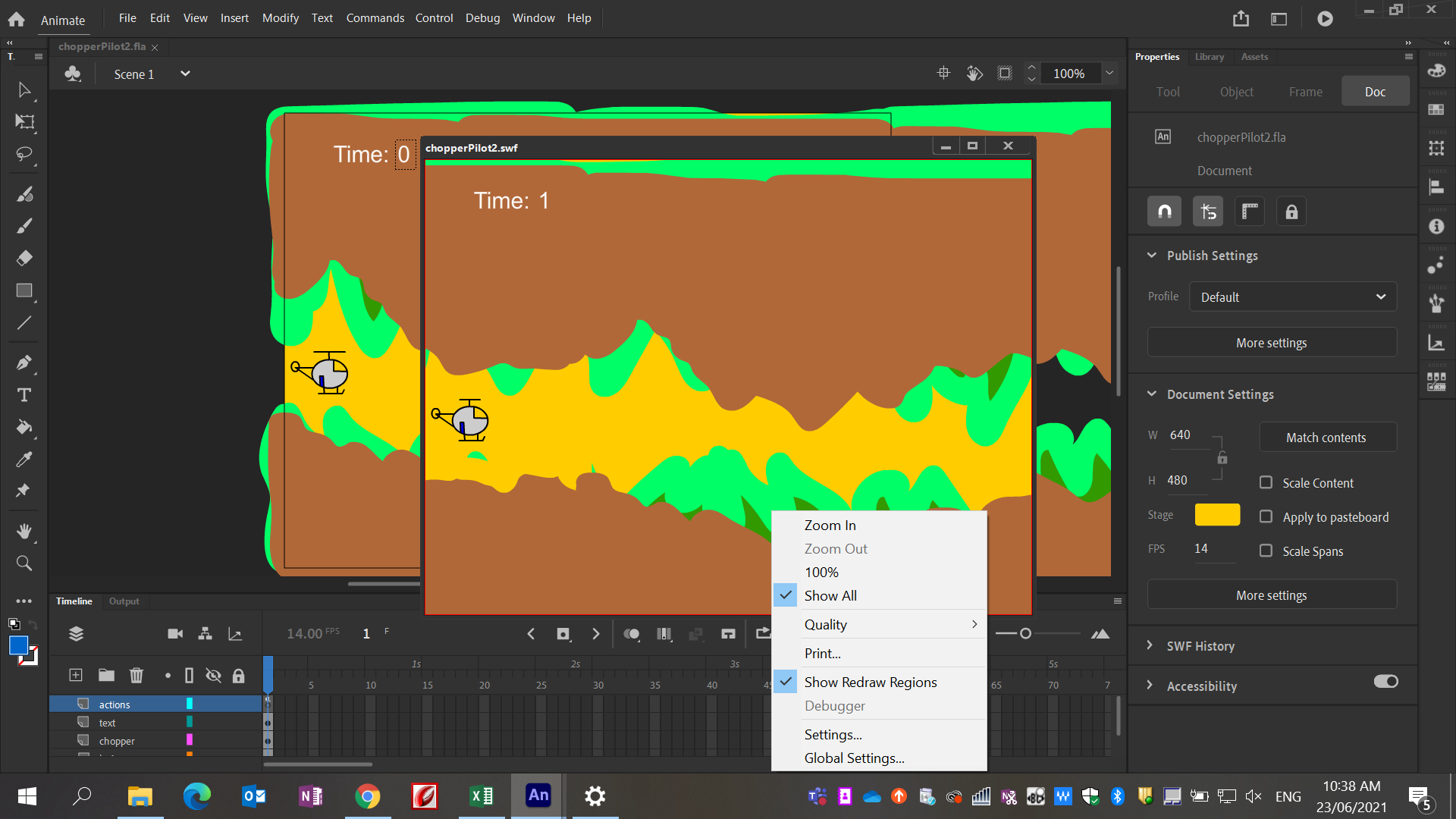Click the Match contents button
Image resolution: width=1456 pixels, height=819 pixels.
pyautogui.click(x=1326, y=437)
